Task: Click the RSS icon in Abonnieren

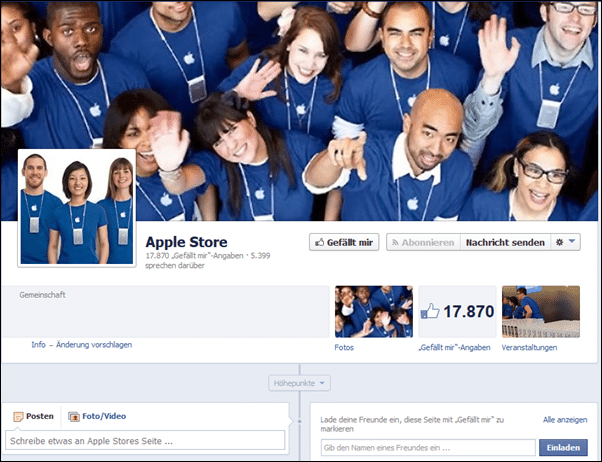Action: coord(395,242)
